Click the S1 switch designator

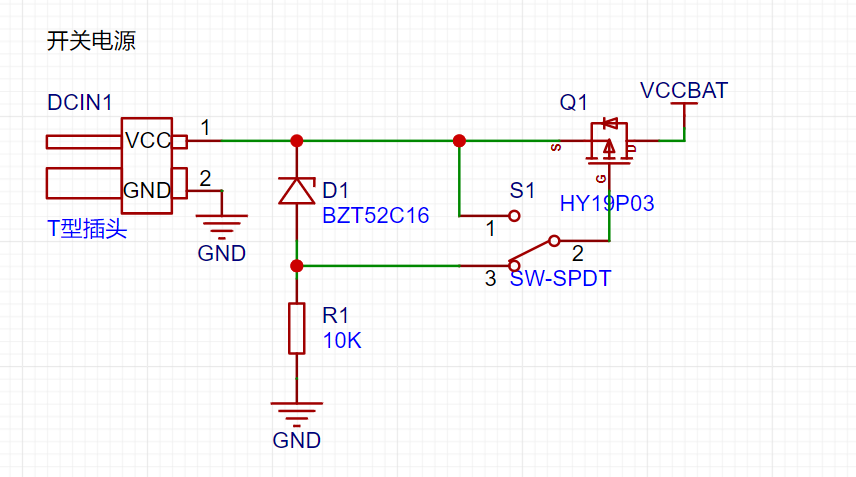(x=522, y=190)
